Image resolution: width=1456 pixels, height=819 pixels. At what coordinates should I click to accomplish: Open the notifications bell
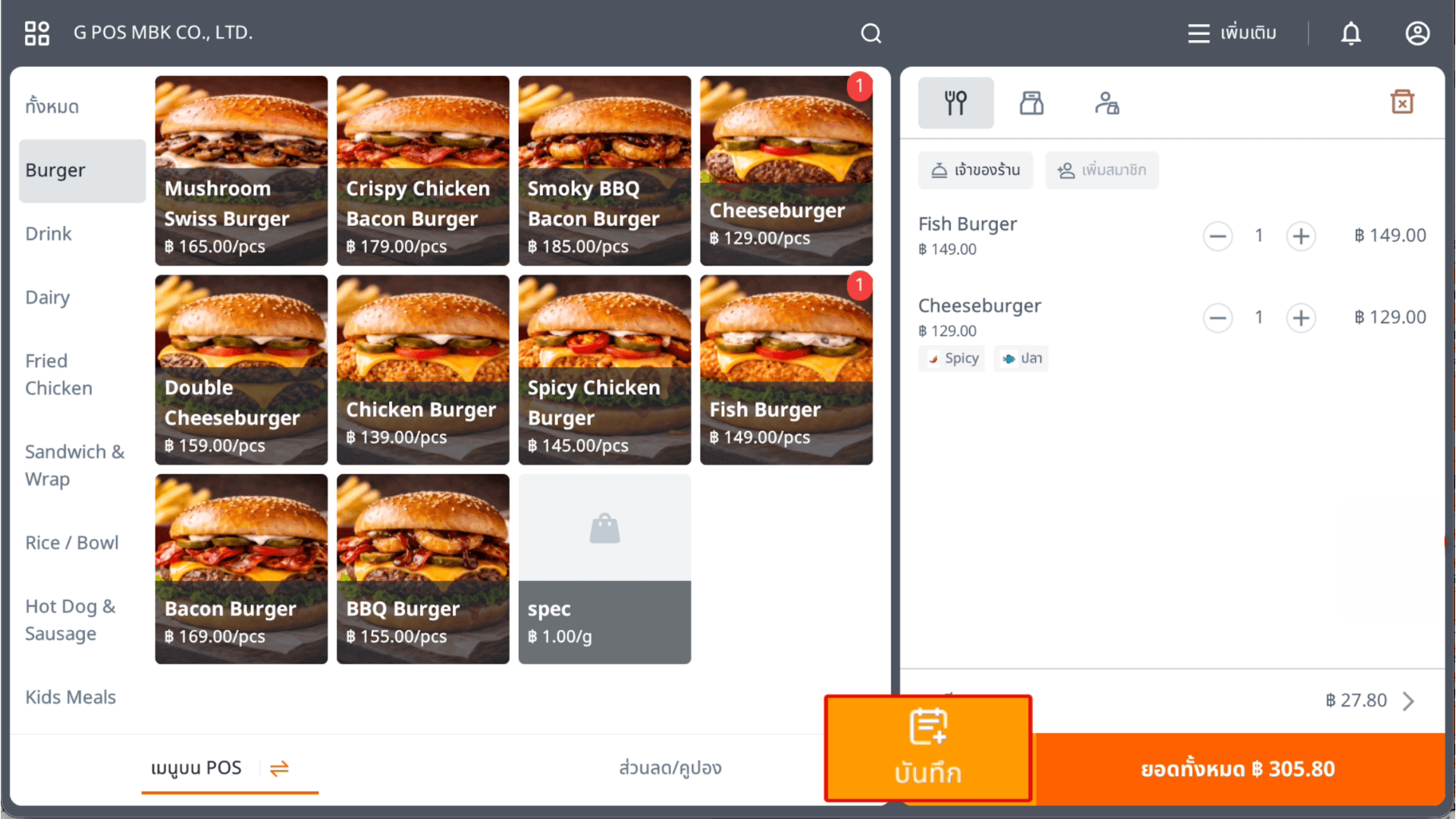click(1351, 33)
